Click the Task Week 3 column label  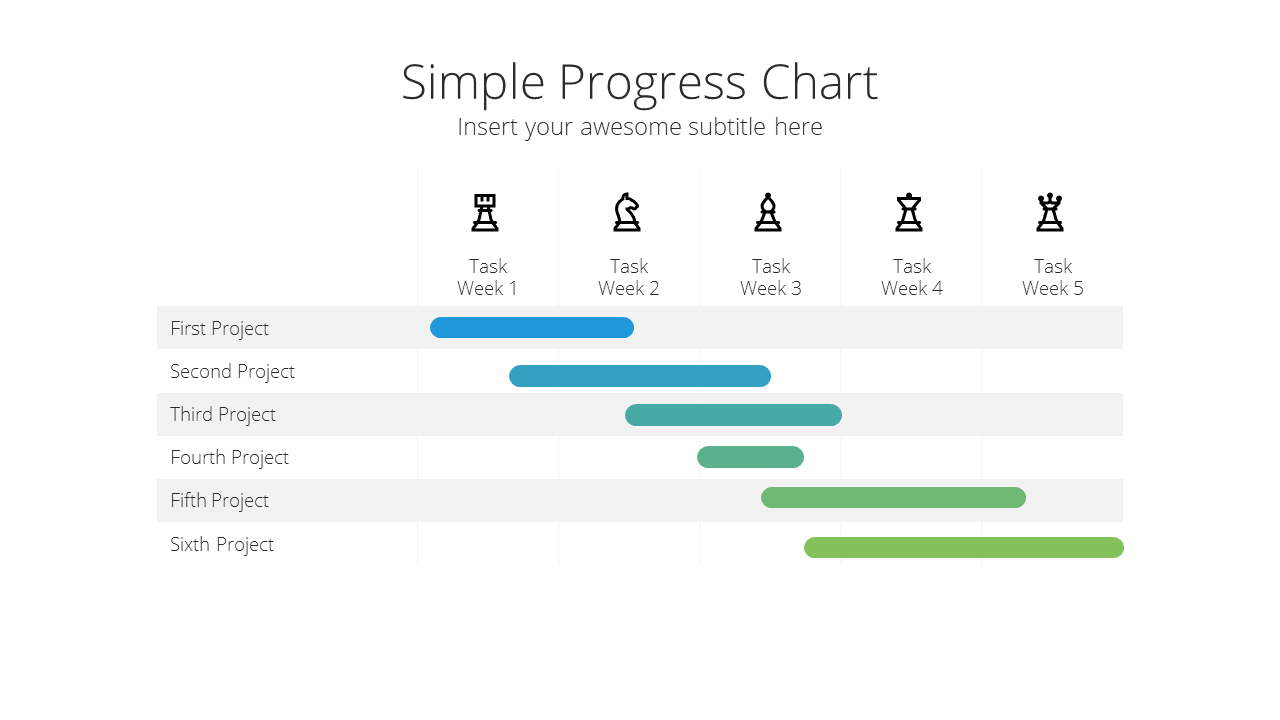tap(771, 277)
